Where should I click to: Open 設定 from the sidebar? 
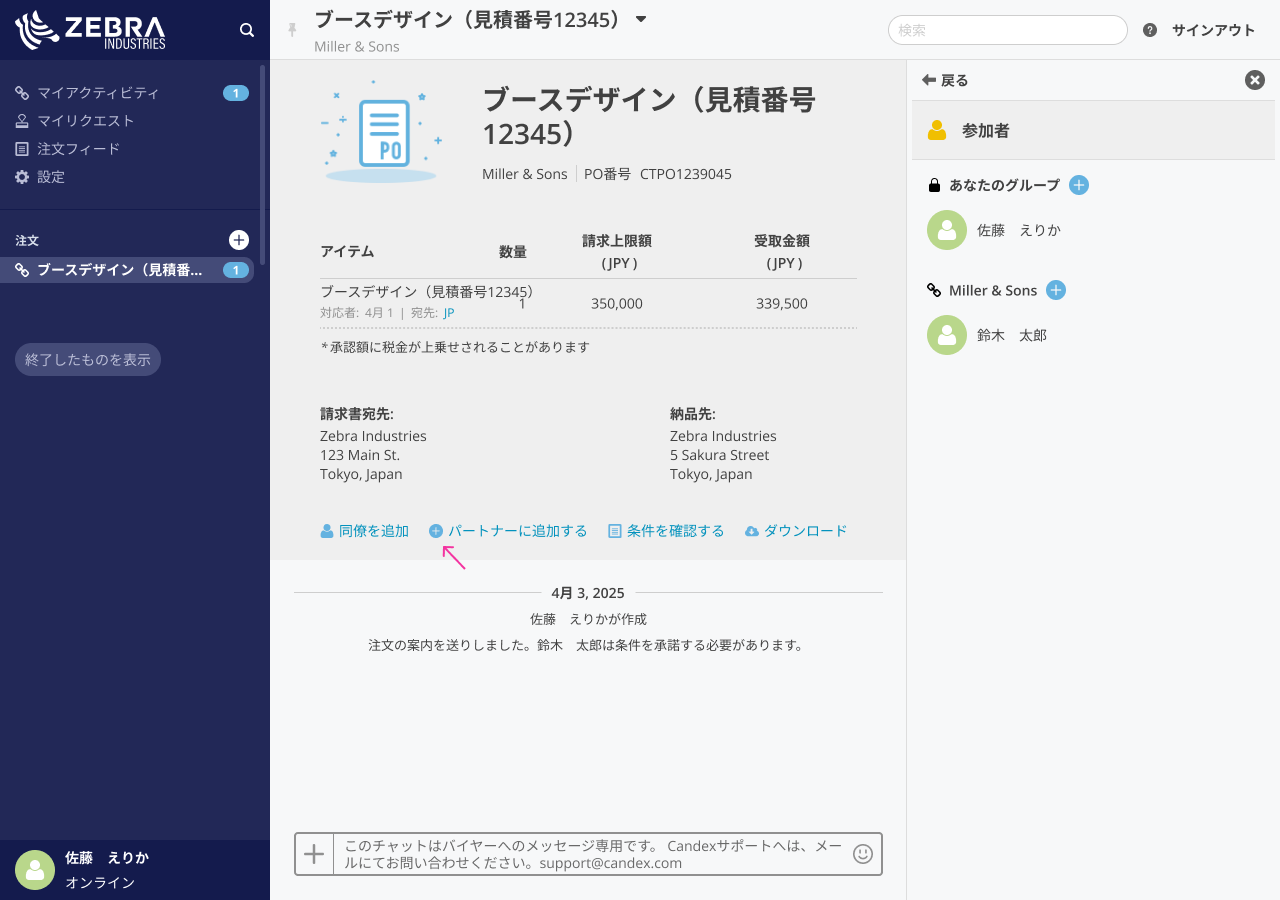tap(50, 177)
